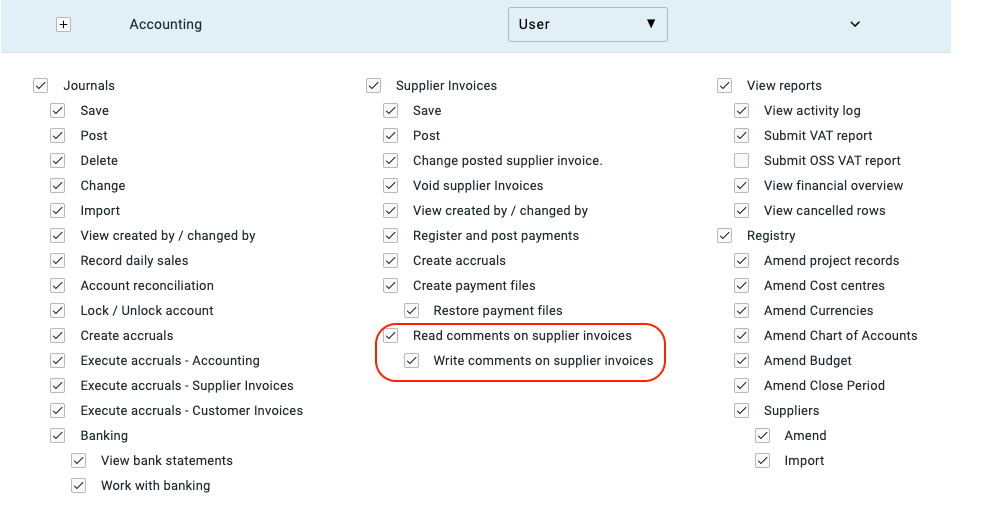Uncheck Amend Chart of Accounts
Viewport: 983px width, 513px height.
(x=741, y=336)
